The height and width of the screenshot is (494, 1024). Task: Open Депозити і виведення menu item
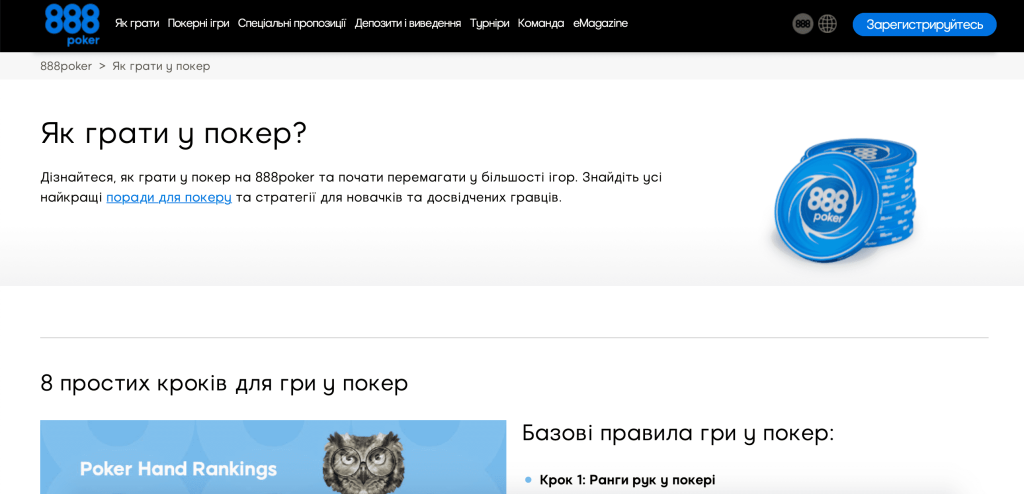[x=408, y=24]
